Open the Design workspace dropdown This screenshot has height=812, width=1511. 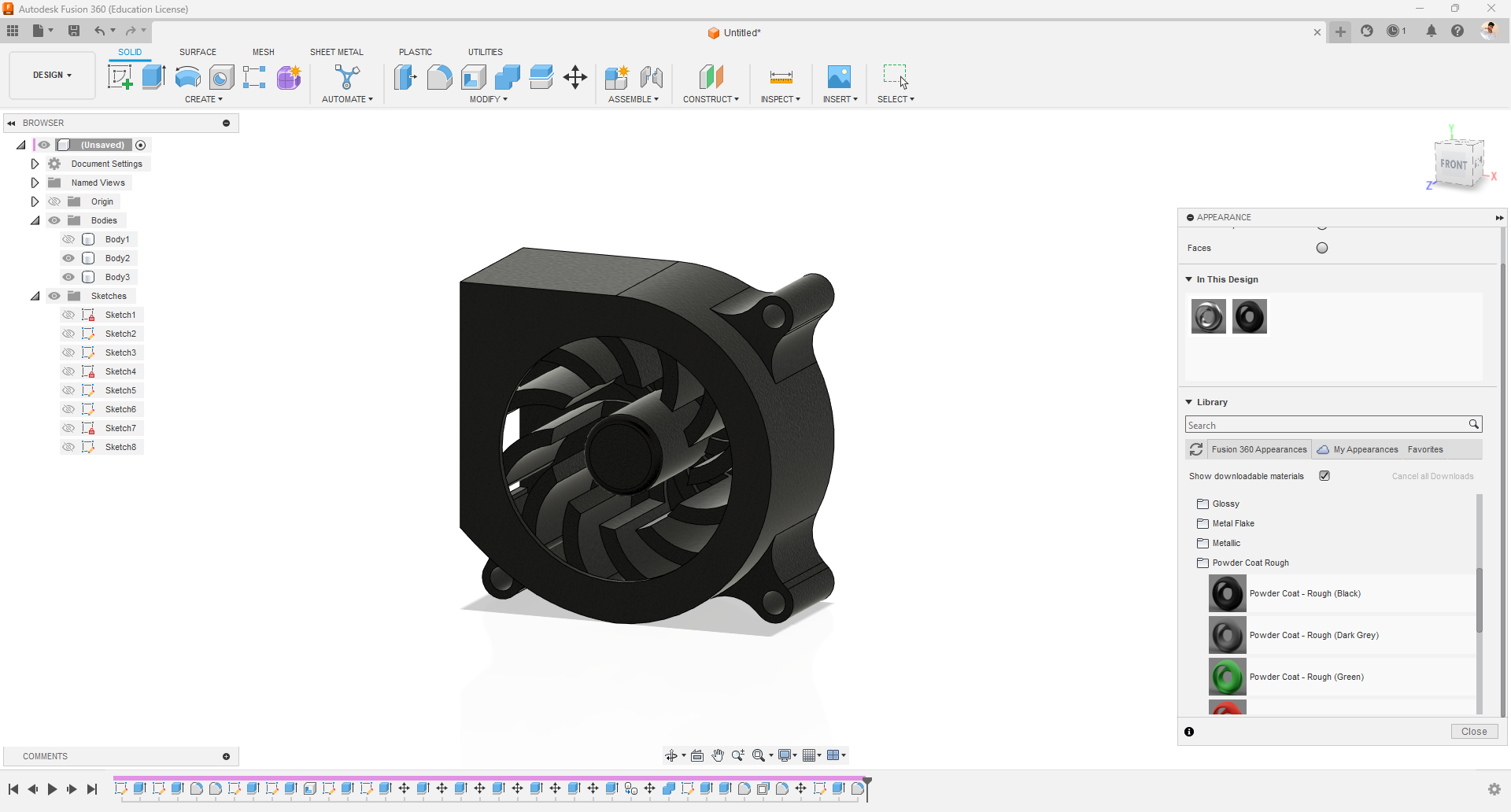pyautogui.click(x=52, y=76)
